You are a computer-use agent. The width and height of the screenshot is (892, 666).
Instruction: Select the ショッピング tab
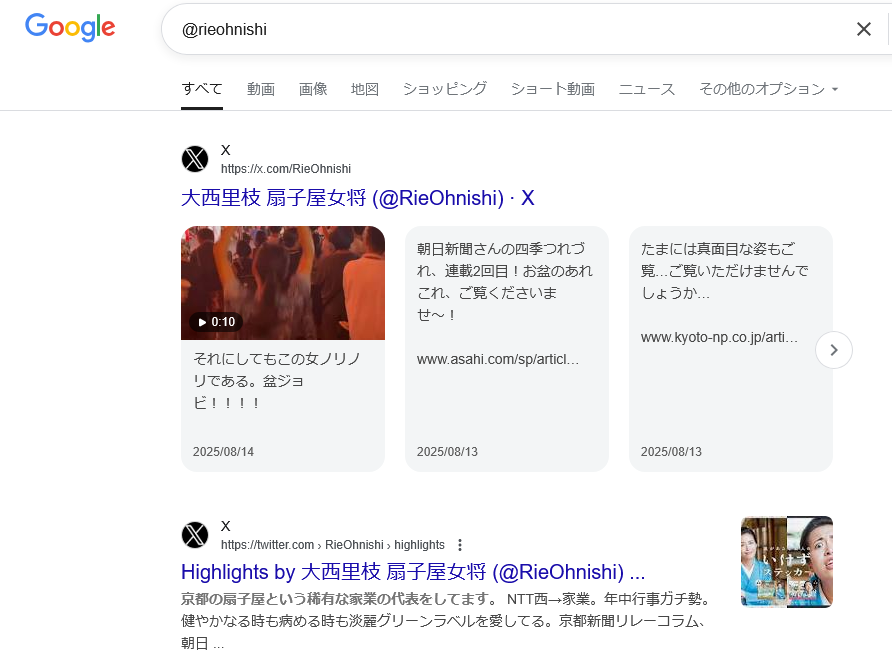point(445,89)
